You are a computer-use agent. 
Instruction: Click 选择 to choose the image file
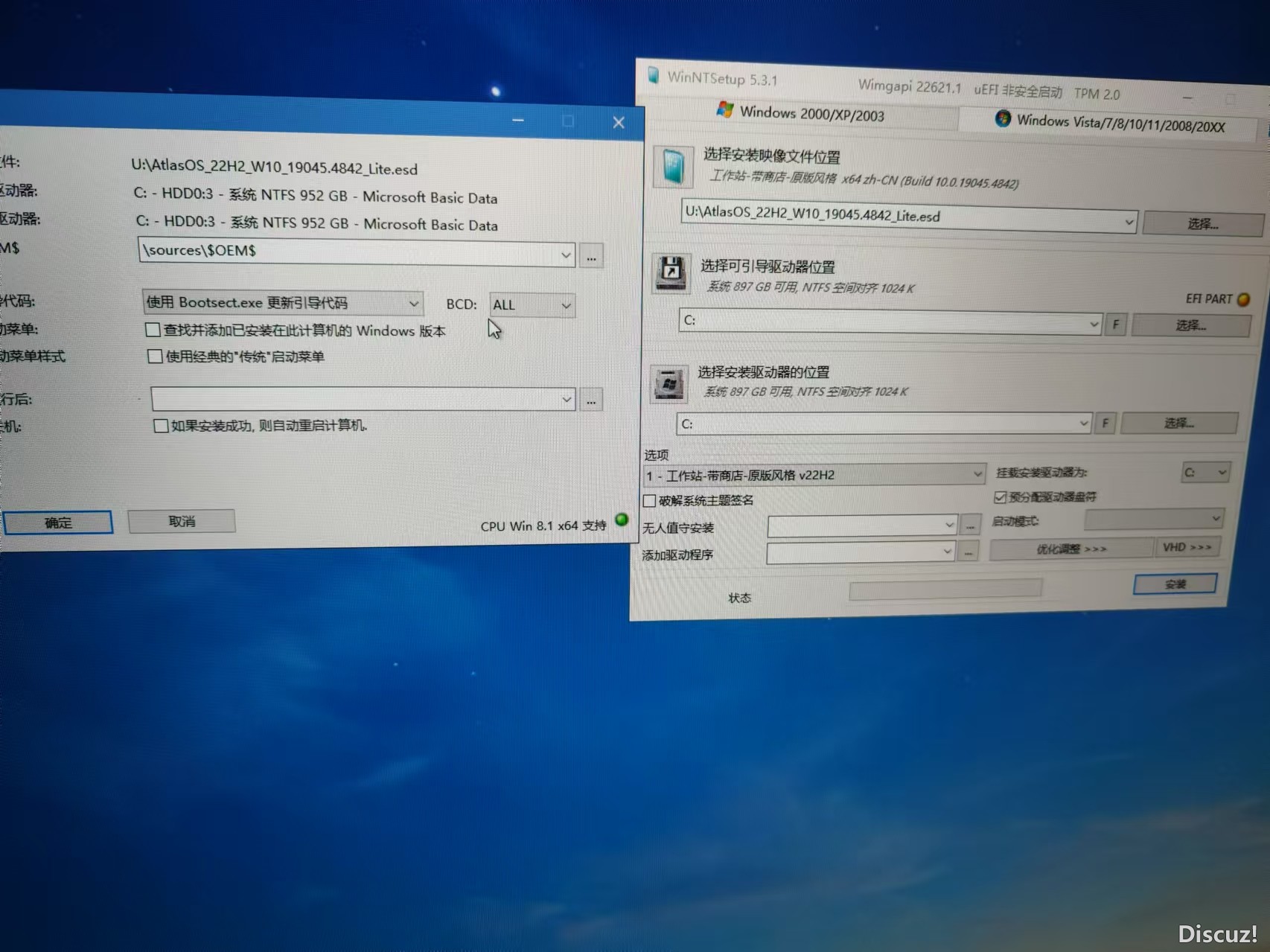pyautogui.click(x=1202, y=223)
